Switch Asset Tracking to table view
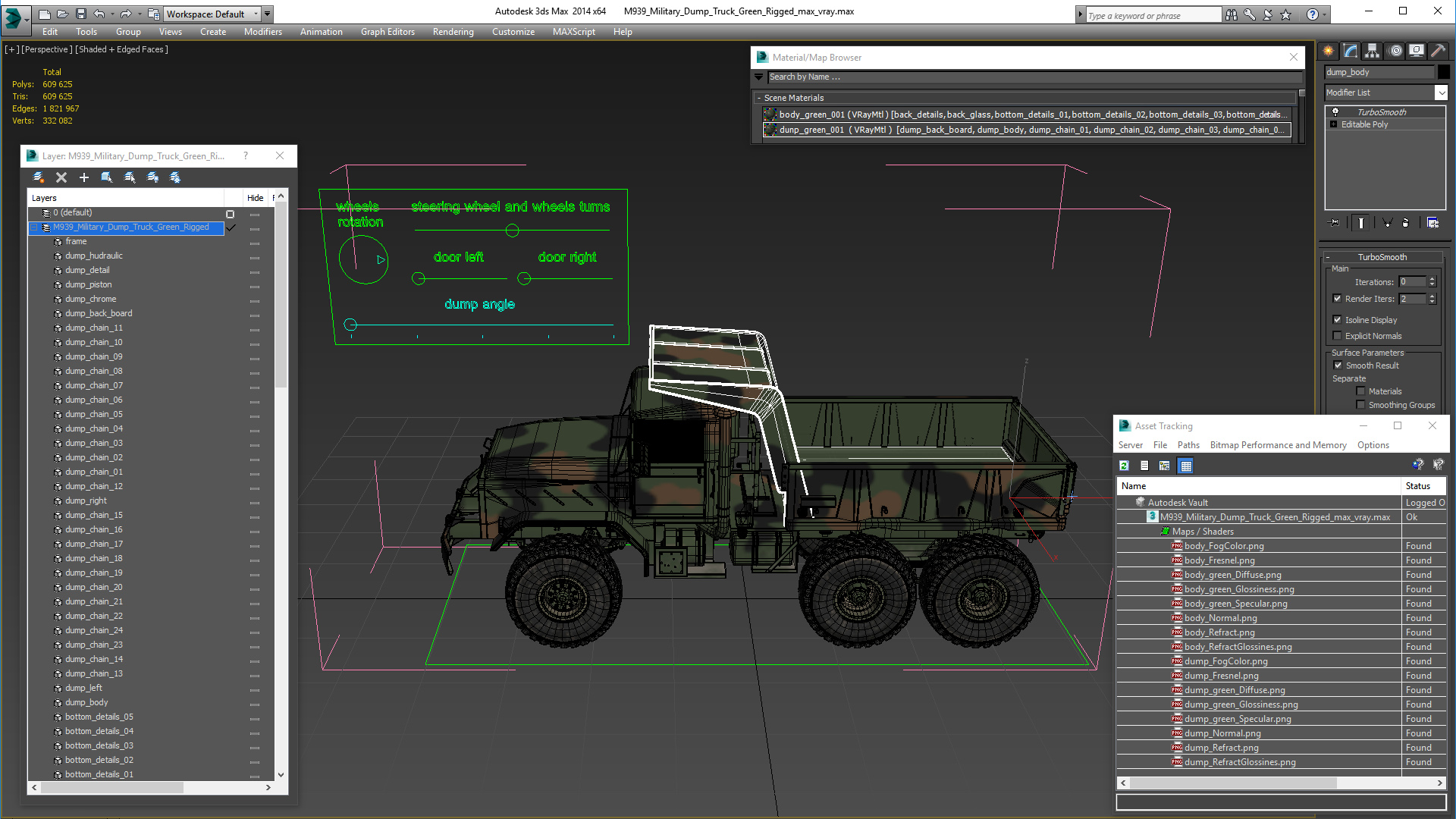This screenshot has height=819, width=1456. pos(1186,466)
